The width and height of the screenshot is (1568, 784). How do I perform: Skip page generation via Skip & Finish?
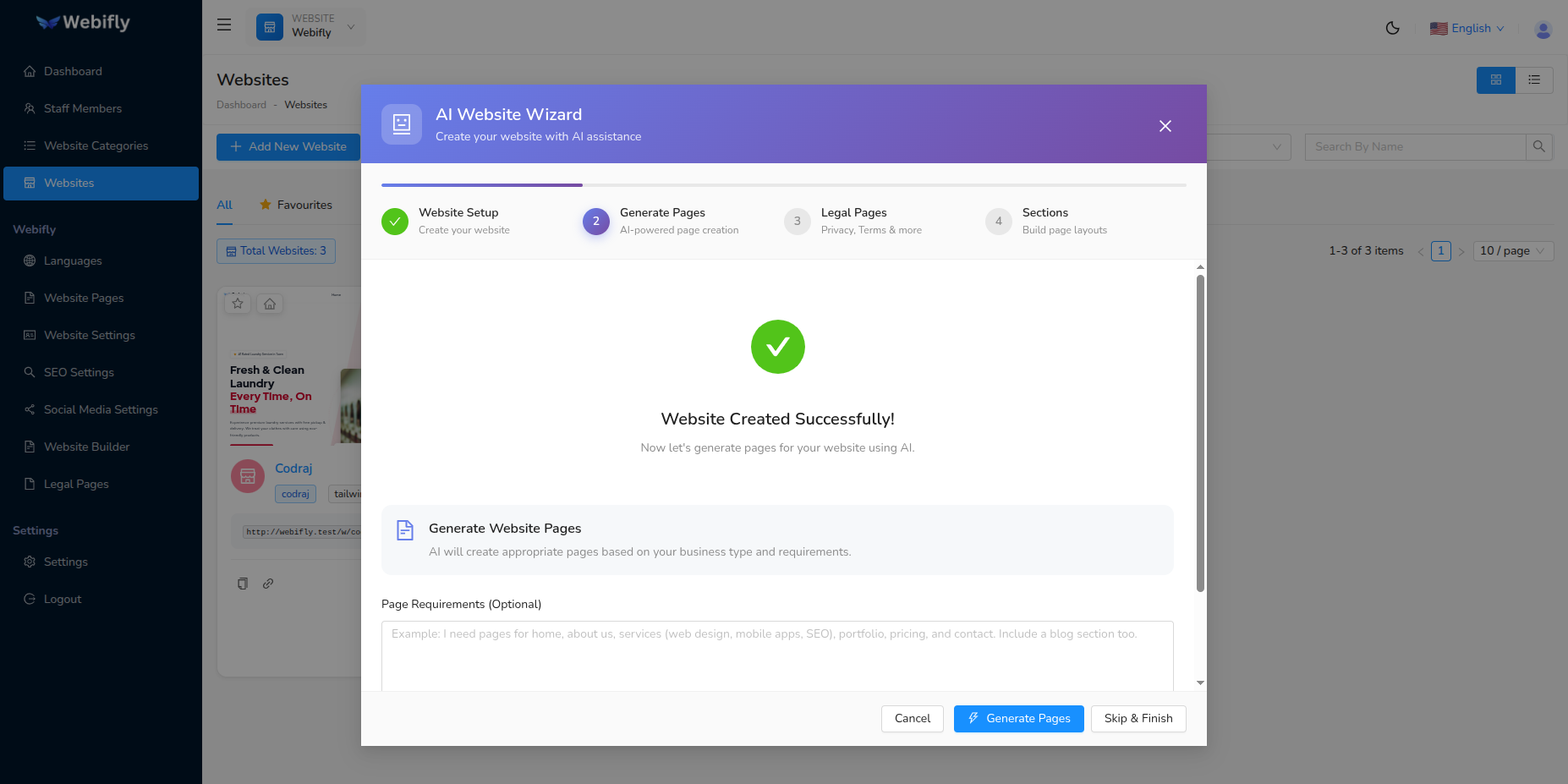1138,718
